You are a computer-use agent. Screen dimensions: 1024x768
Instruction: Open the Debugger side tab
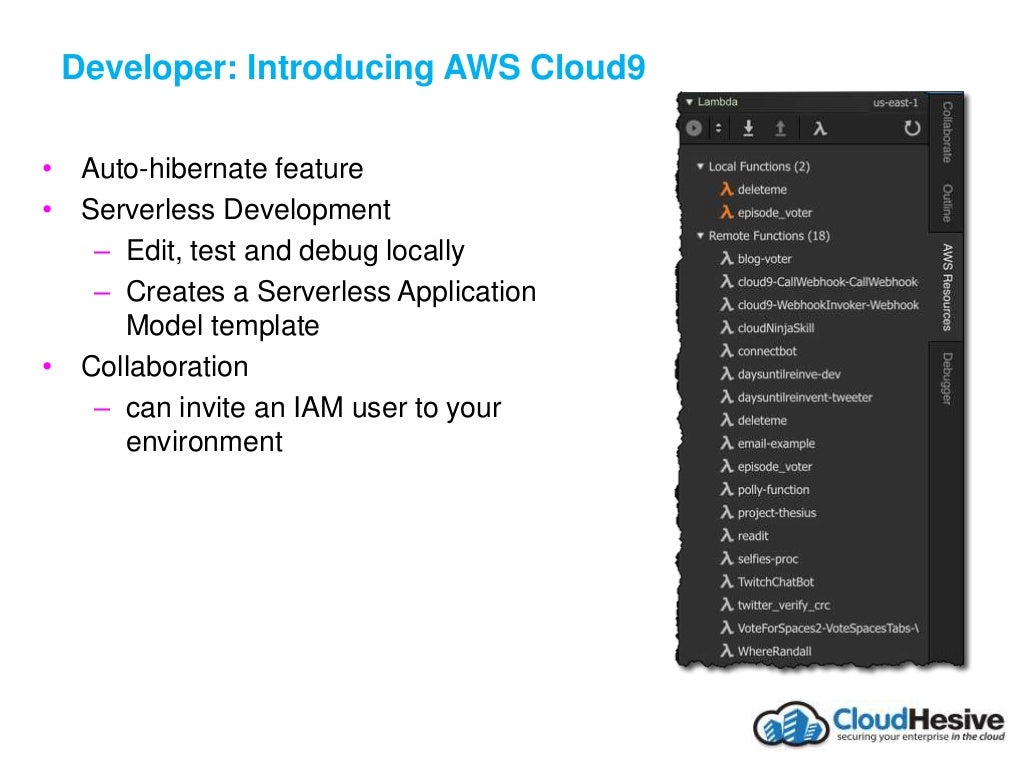946,379
